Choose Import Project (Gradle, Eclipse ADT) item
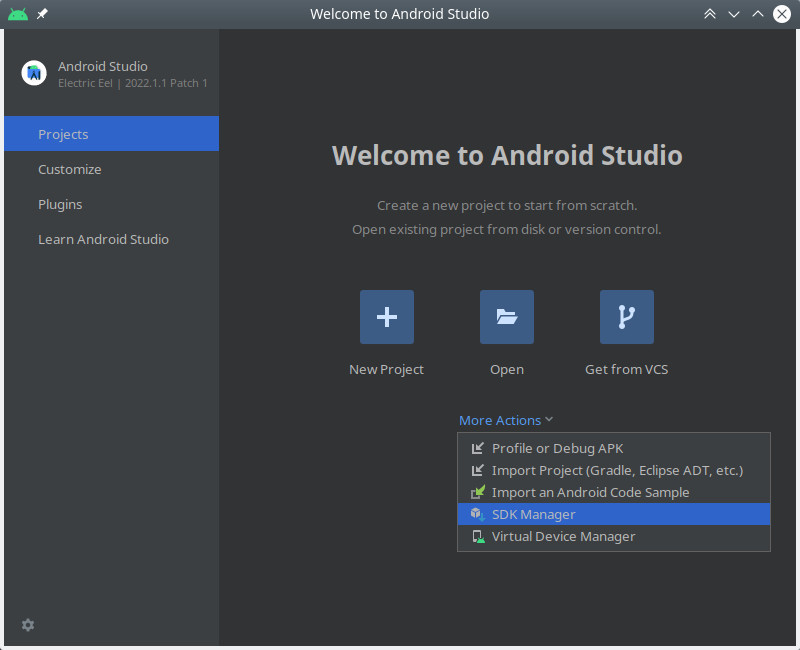This screenshot has height=650, width=800. tap(614, 470)
